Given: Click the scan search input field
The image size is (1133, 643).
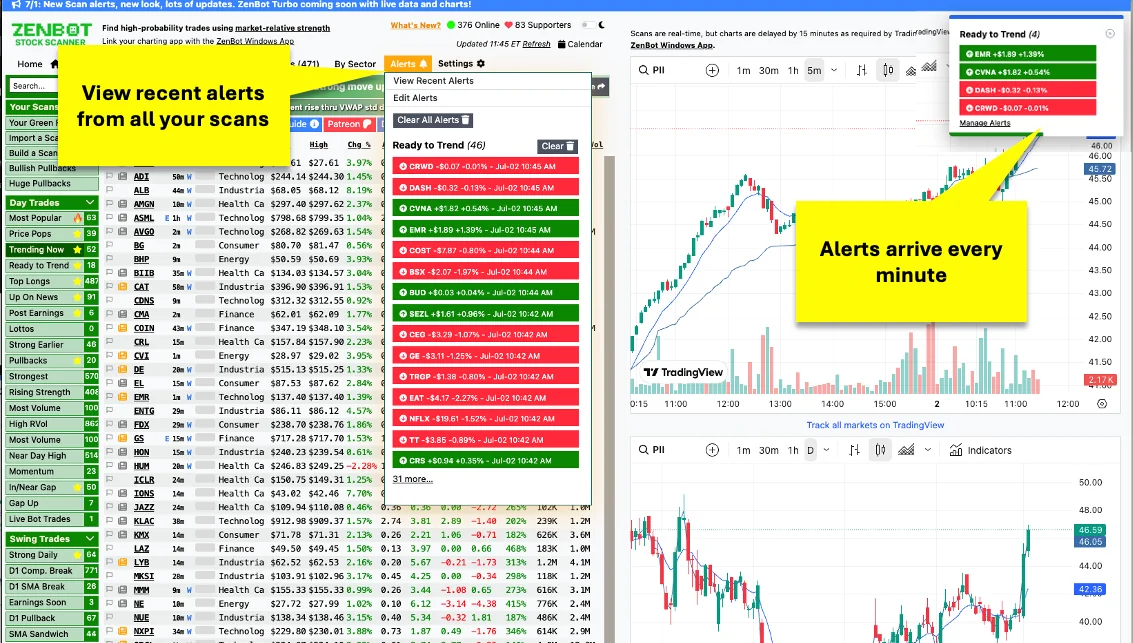Looking at the screenshot, I should pyautogui.click(x=33, y=86).
